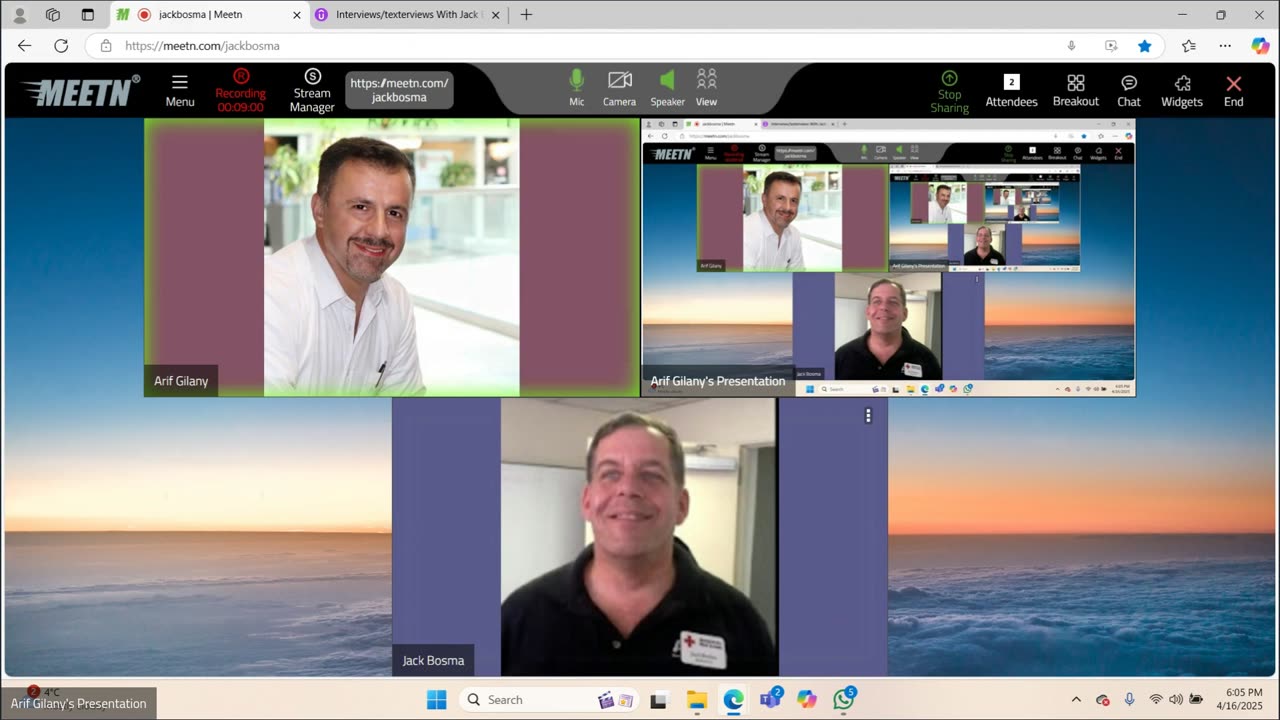Open Wi-Fi network settings
Viewport: 1280px width, 720px height.
point(1156,700)
